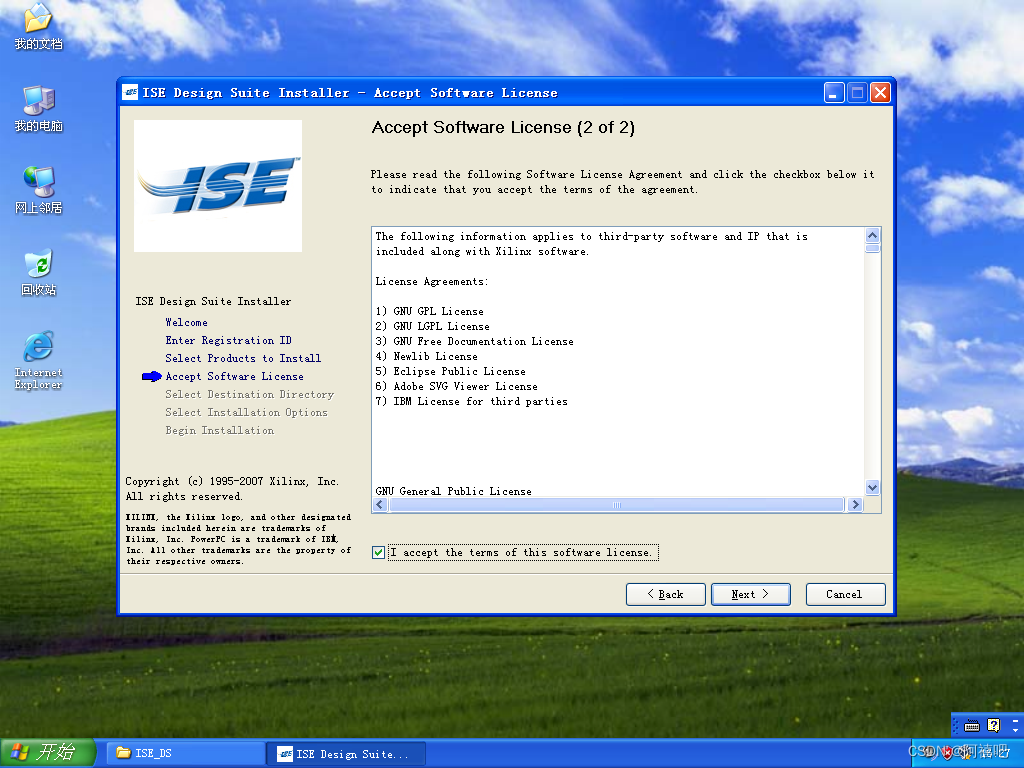Click the ISE installer title bar icon
Viewport: 1024px width, 768px height.
pos(131,93)
